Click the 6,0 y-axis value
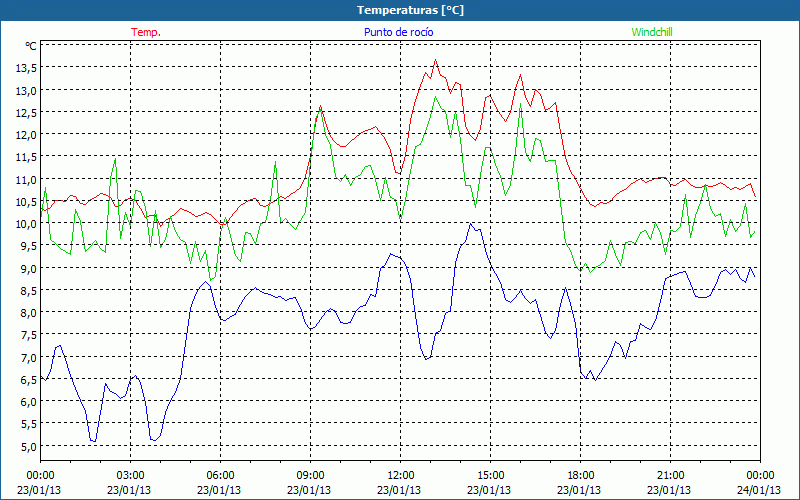This screenshot has width=800, height=500. (30, 401)
